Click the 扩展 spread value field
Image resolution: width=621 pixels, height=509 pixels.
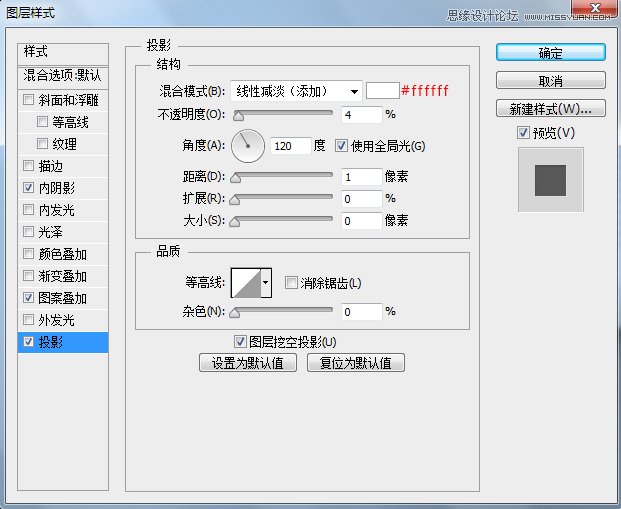pos(362,199)
